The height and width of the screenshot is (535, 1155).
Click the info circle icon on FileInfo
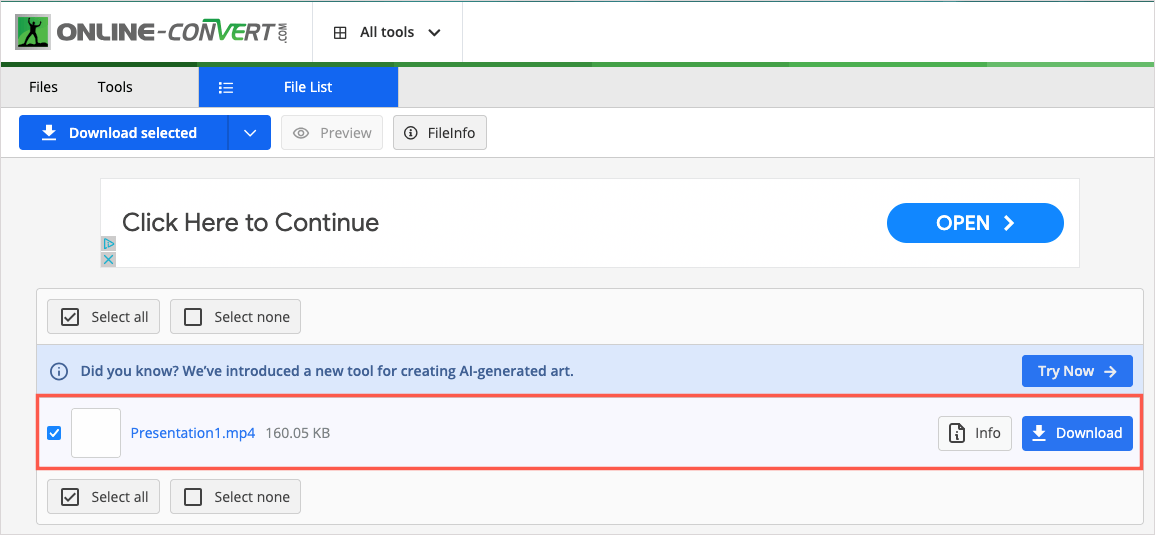coord(411,133)
